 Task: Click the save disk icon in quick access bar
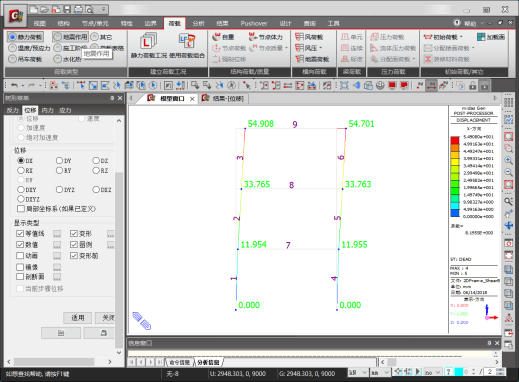(x=67, y=9)
